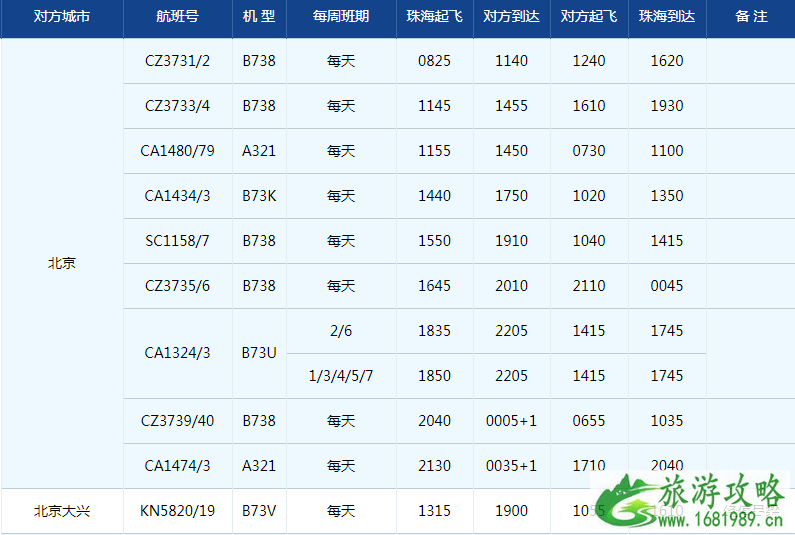Image resolution: width=795 pixels, height=535 pixels.
Task: Click Zhuhai departure time 1440
Action: pyautogui.click(x=435, y=196)
